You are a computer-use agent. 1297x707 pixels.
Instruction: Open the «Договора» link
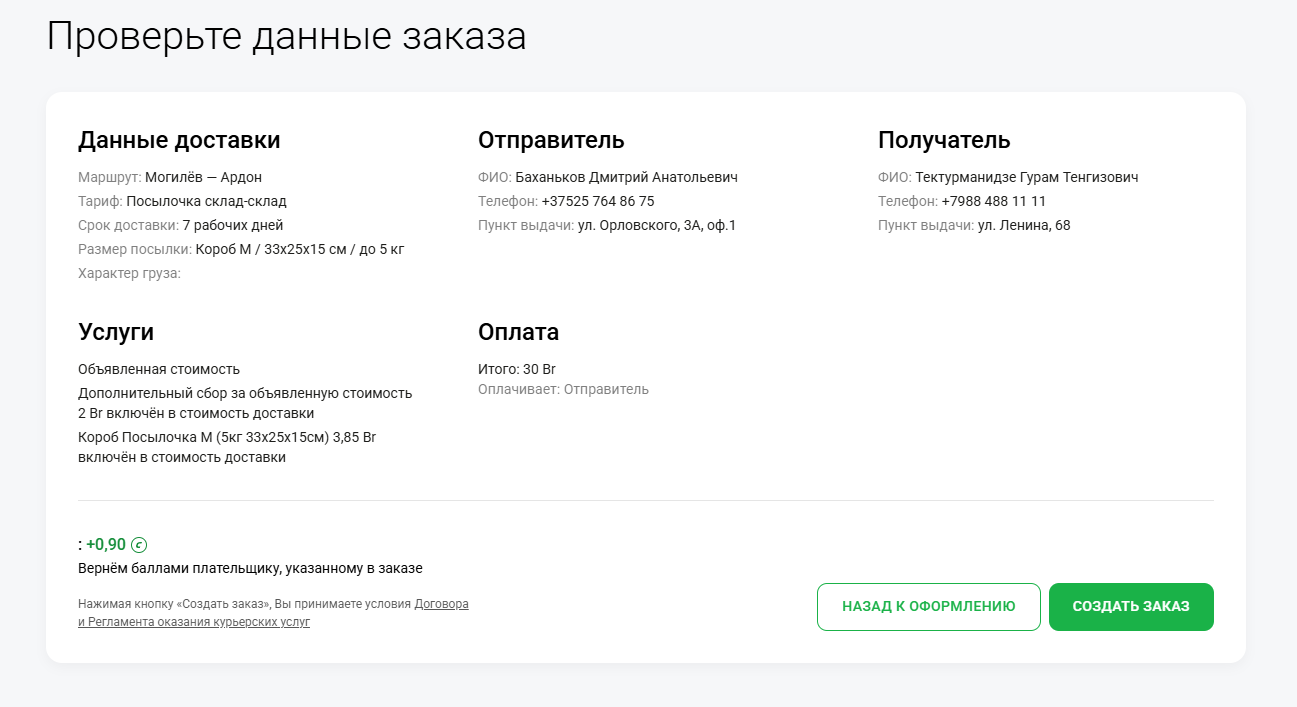pyautogui.click(x=441, y=604)
